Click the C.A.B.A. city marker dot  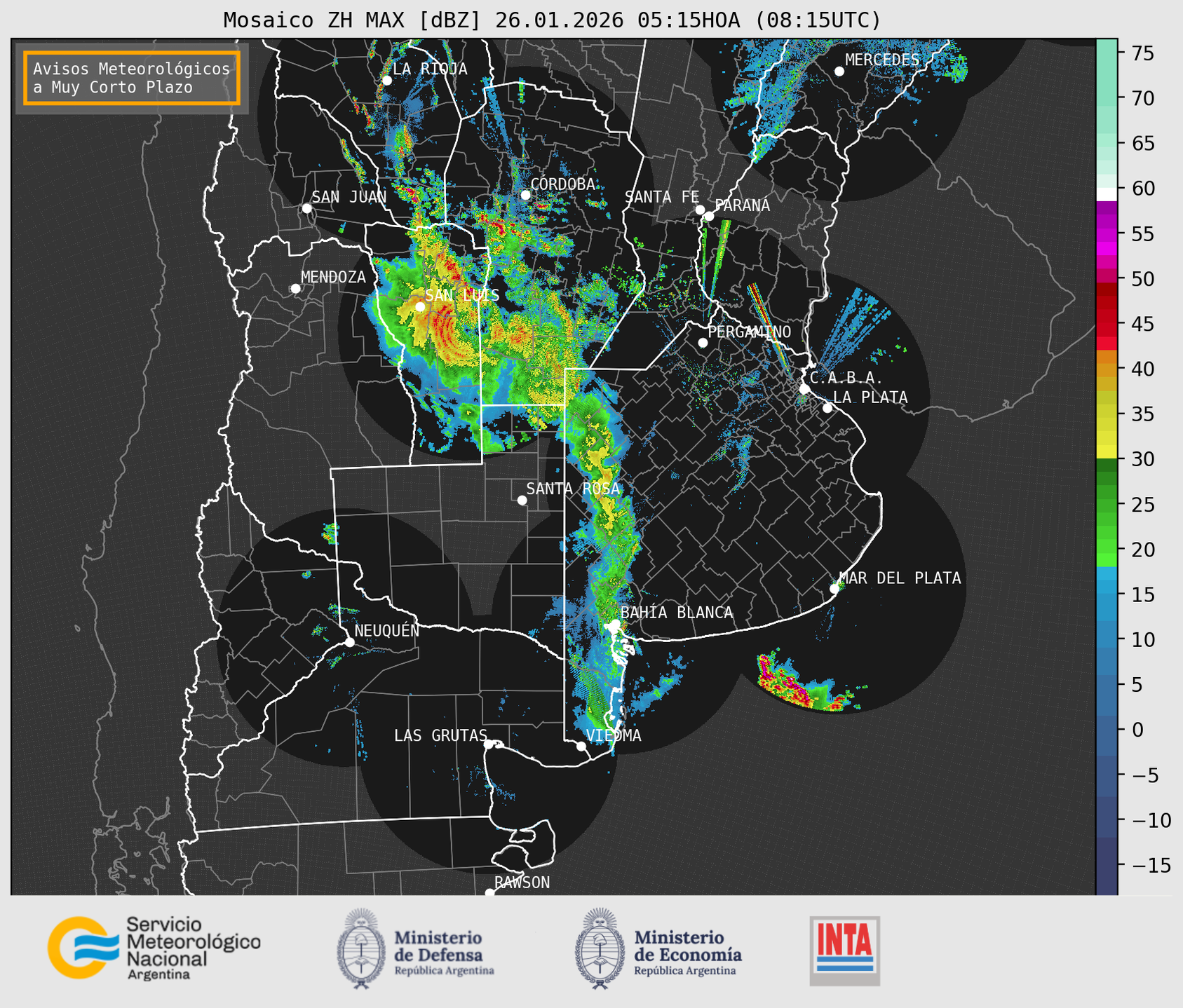805,388
